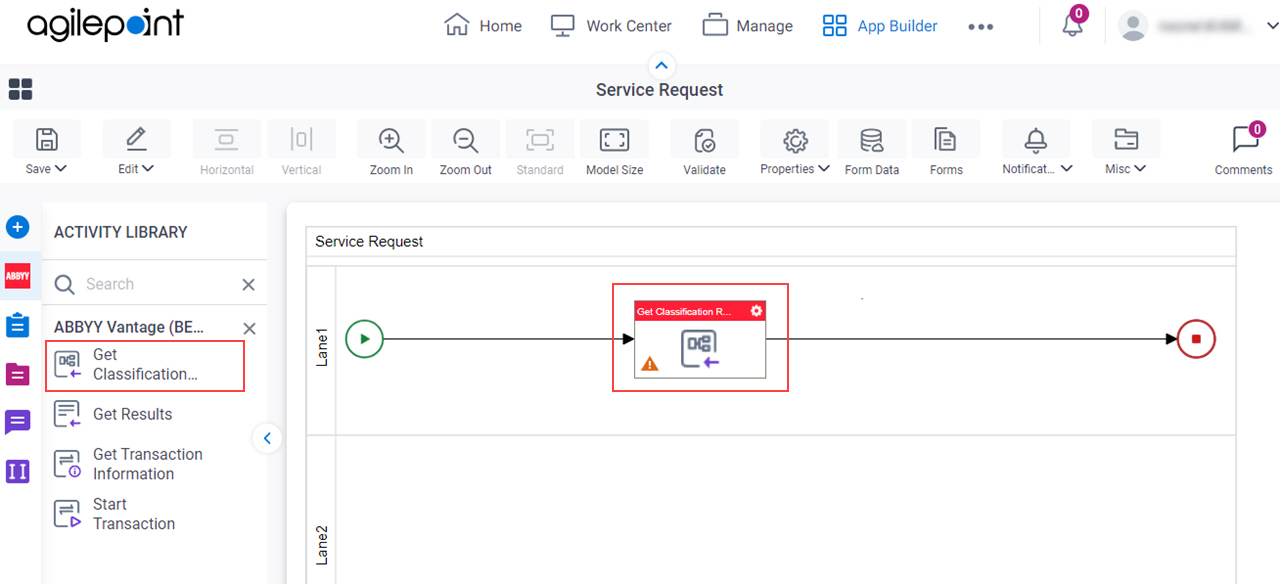1280x584 pixels.
Task: Click Zoom Out
Action: tap(466, 151)
